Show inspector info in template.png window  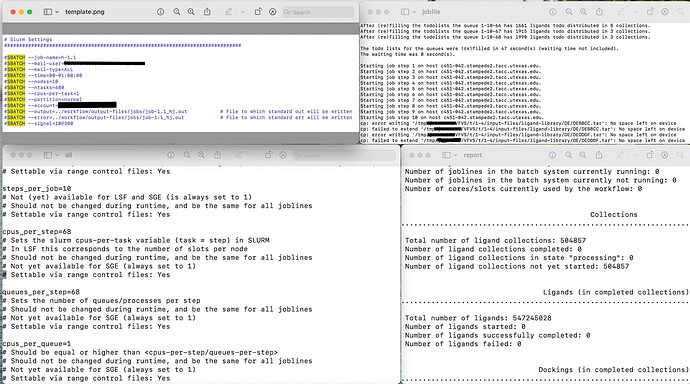click(161, 12)
